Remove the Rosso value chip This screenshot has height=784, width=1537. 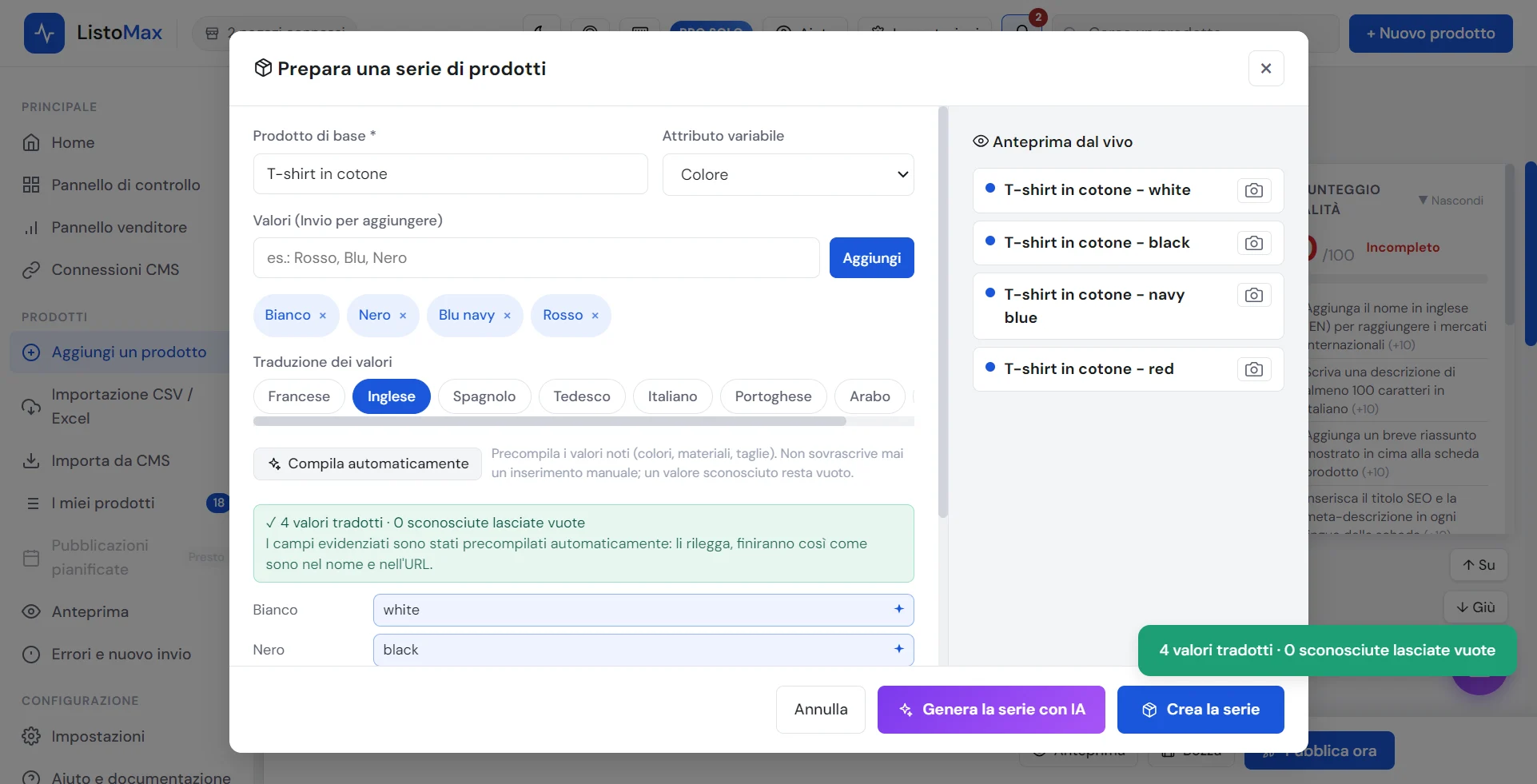595,316
